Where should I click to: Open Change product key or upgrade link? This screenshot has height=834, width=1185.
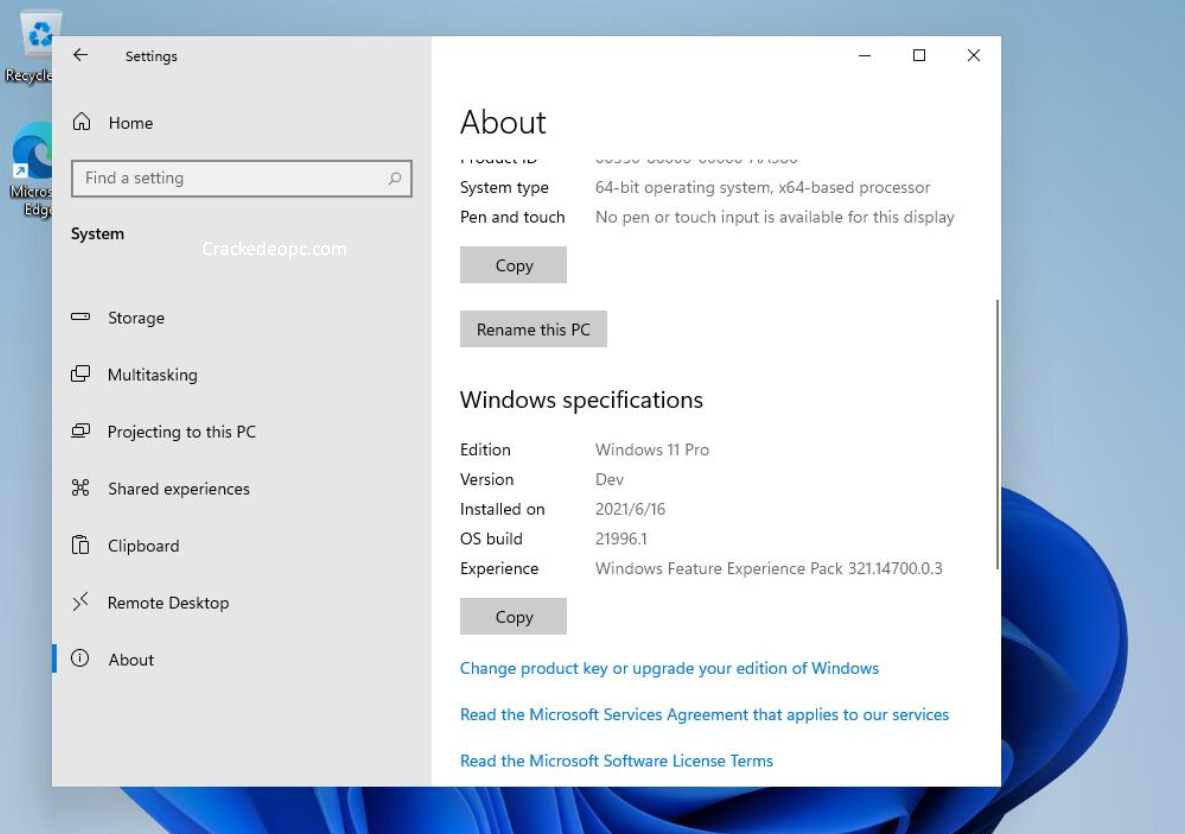pos(669,669)
